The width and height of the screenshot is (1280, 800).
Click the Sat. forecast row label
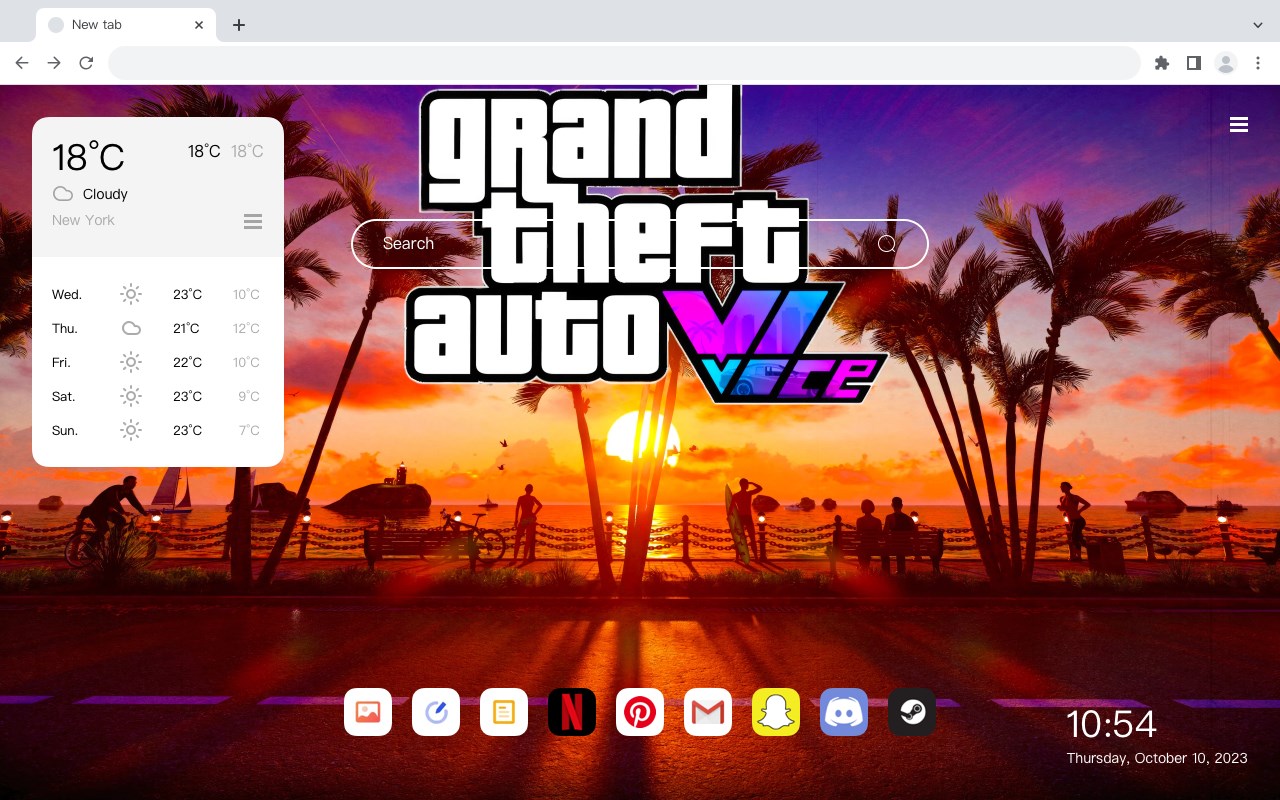coord(64,396)
